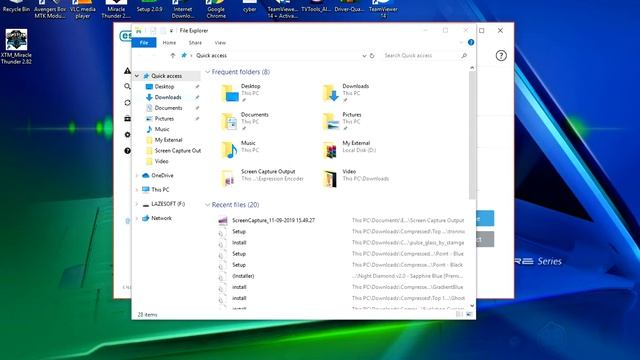The width and height of the screenshot is (640, 360).
Task: Select Downloads in the navigation pane
Action: [x=168, y=97]
